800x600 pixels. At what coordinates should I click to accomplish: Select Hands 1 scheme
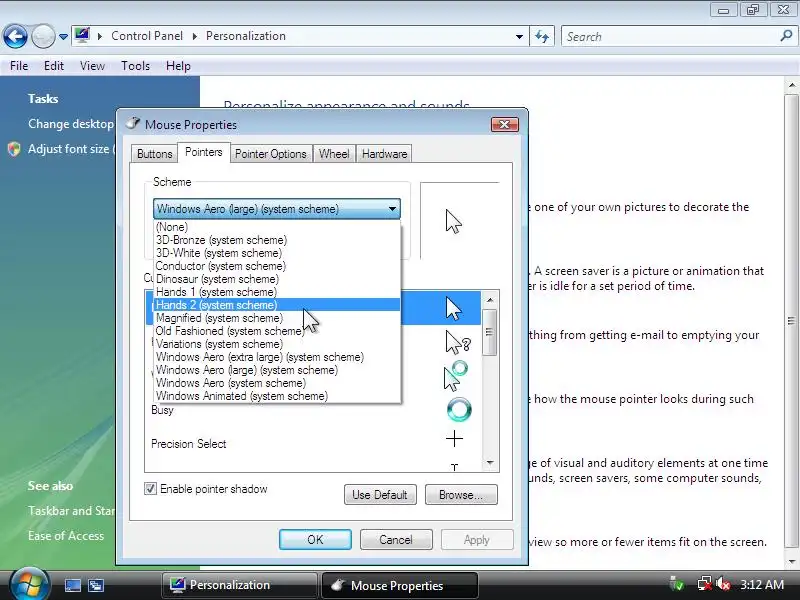coord(277,292)
